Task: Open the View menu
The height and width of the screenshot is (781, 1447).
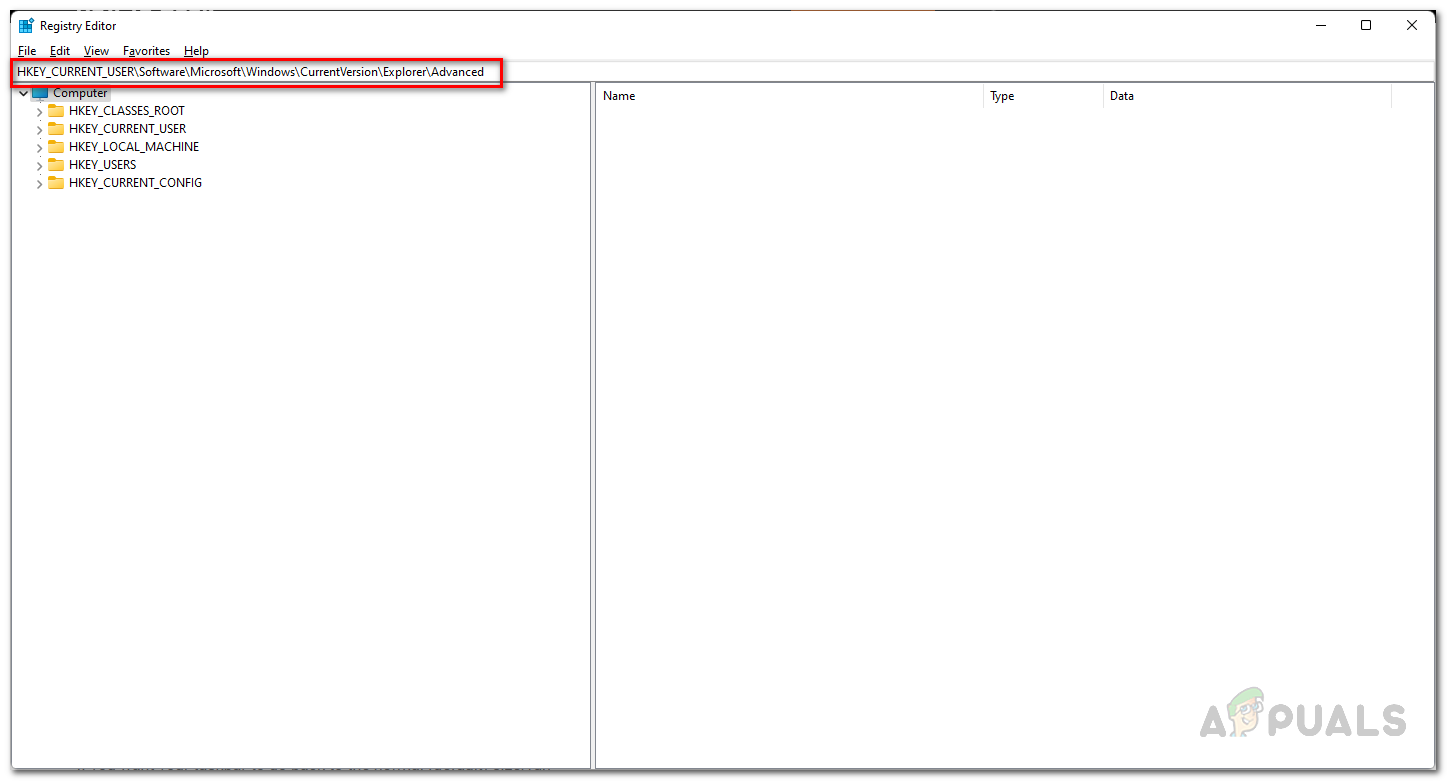Action: coord(97,51)
